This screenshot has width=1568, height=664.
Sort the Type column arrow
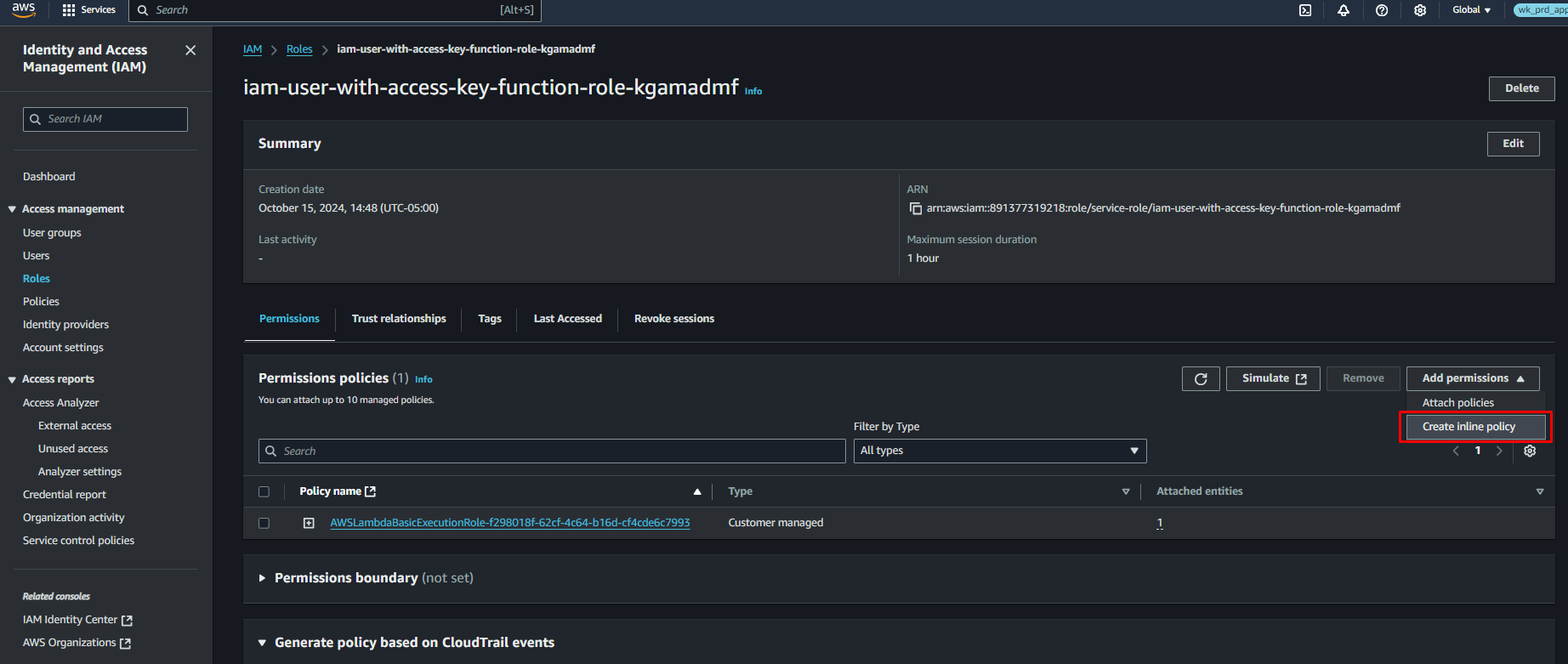click(1126, 491)
